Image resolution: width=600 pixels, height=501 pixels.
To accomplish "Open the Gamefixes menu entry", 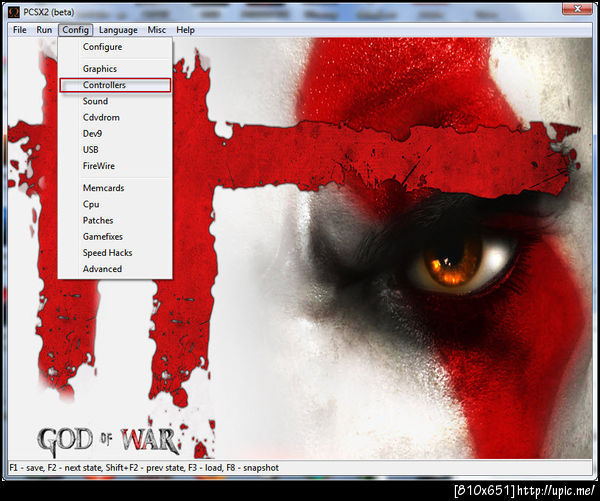I will (x=115, y=237).
